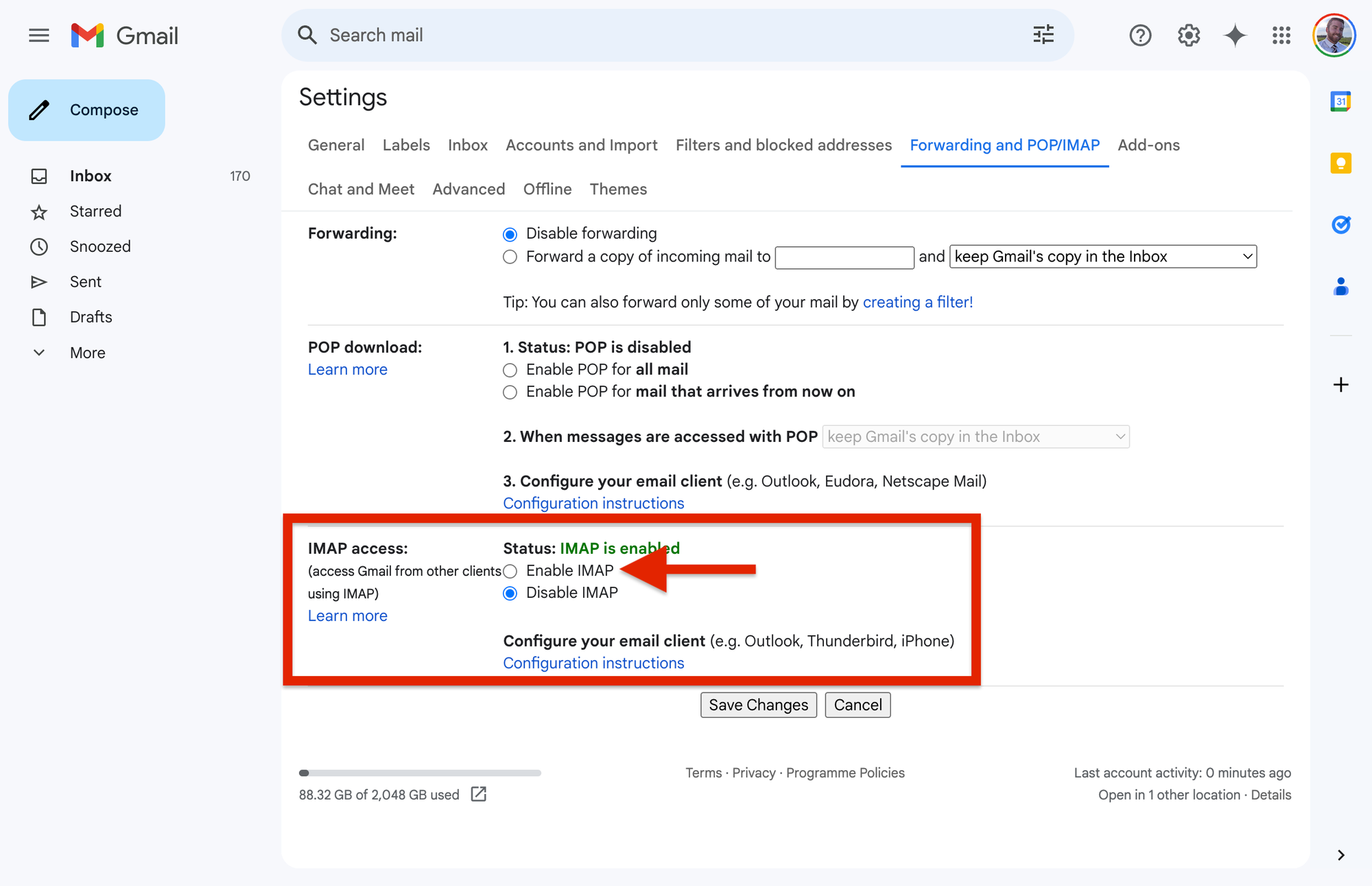1372x886 pixels.
Task: Open the Gemini sparkle icon
Action: 1235,35
